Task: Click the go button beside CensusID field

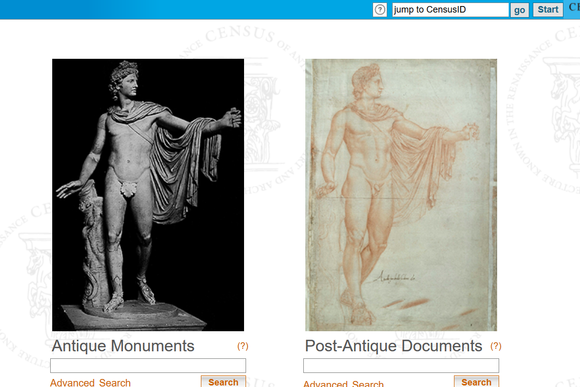Action: pos(519,10)
